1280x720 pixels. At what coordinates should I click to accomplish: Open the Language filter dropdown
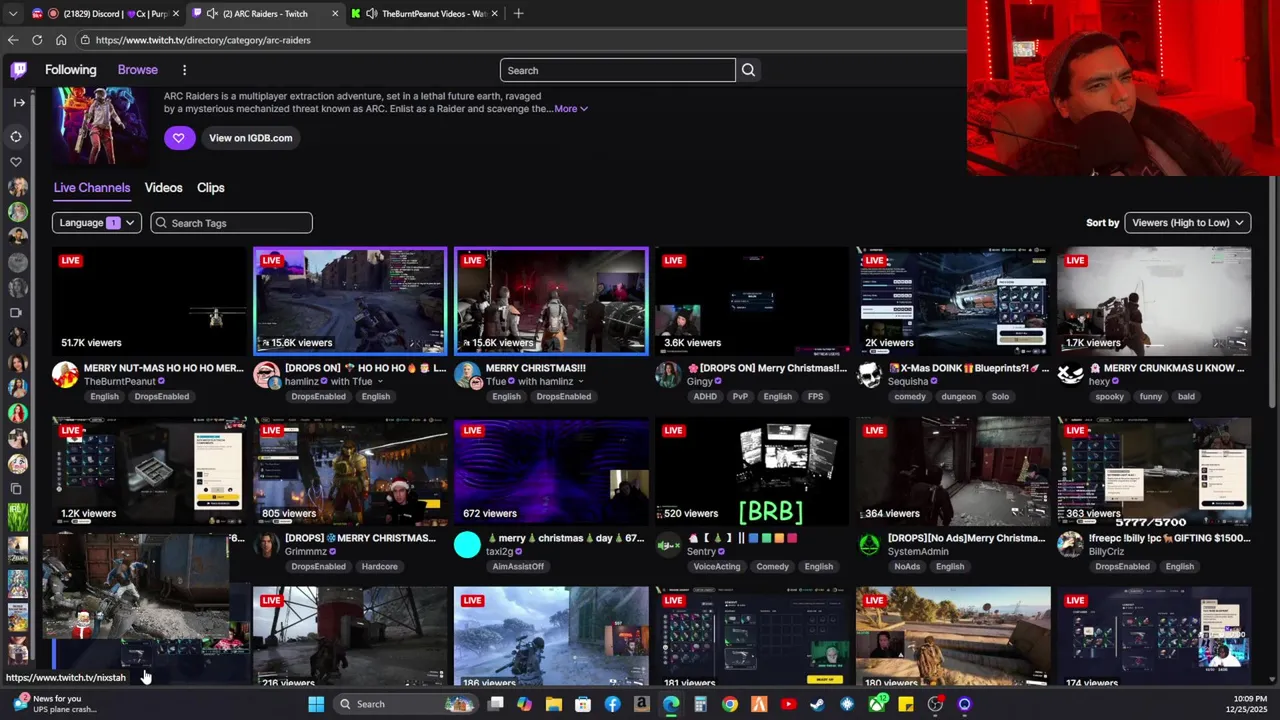[x=97, y=223]
